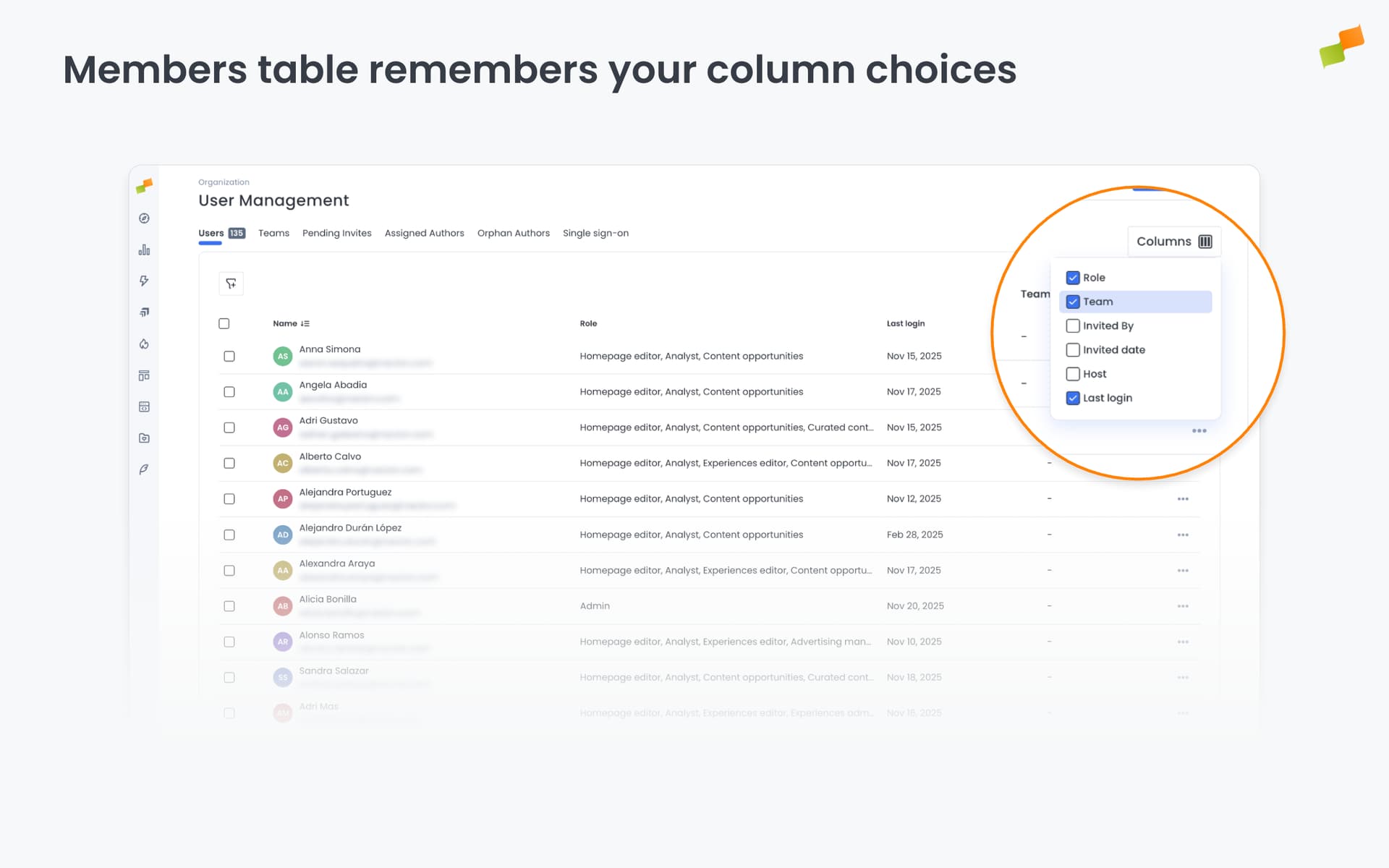Screen dimensions: 1389x868
Task: Click the lightning bolt sidebar icon
Action: tap(144, 281)
